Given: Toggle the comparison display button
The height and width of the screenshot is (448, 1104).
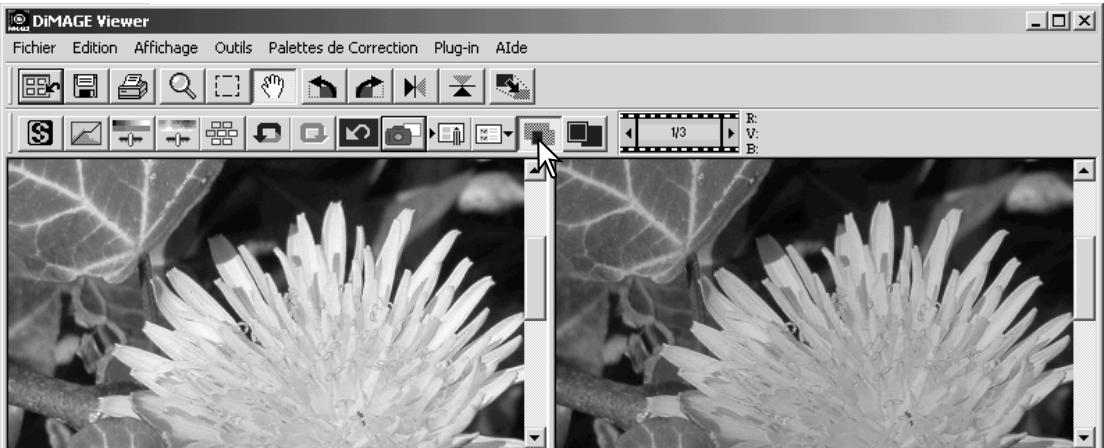Looking at the screenshot, I should click(539, 133).
